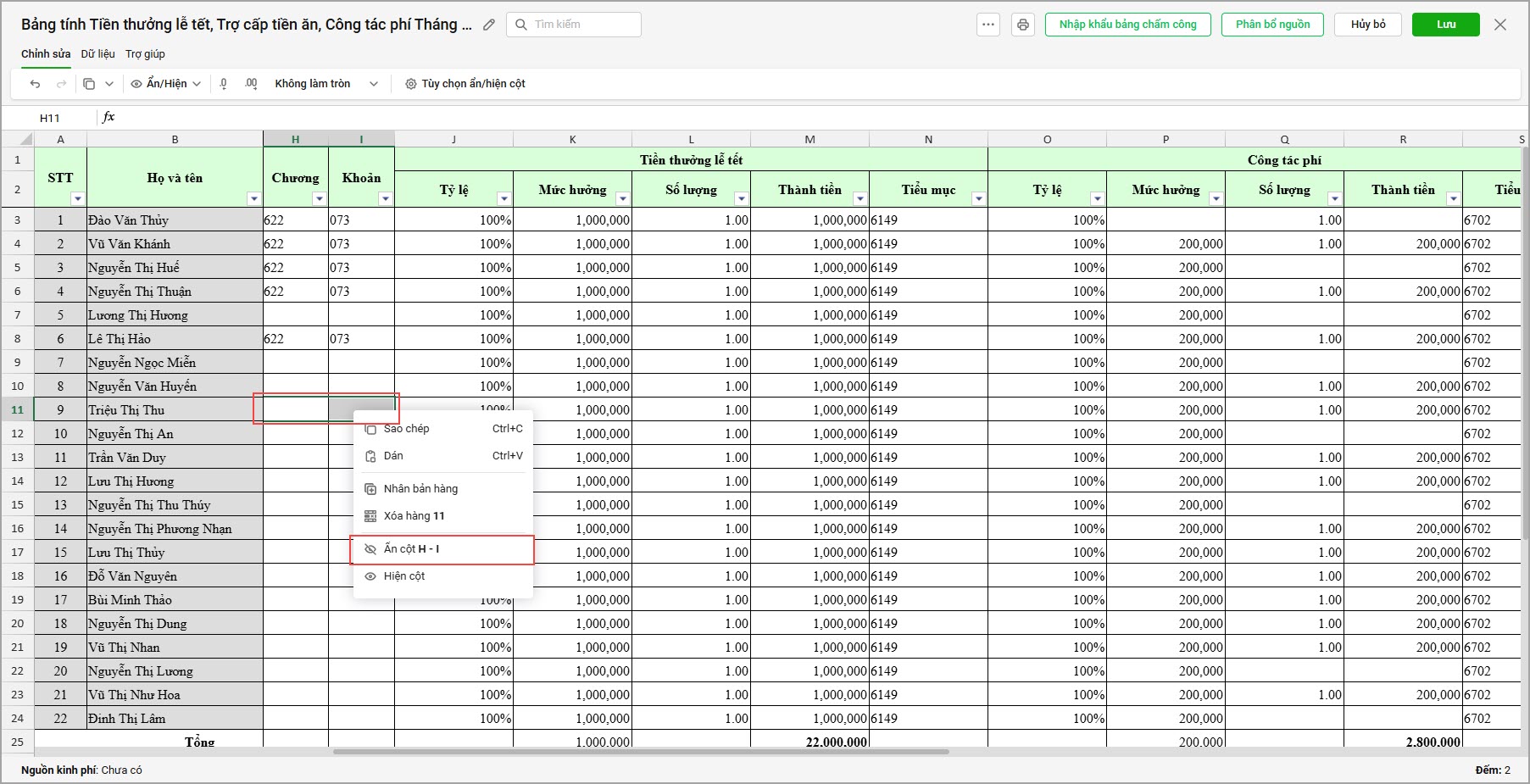Click the decrease decimal places icon
The image size is (1530, 784).
pyautogui.click(x=224, y=84)
